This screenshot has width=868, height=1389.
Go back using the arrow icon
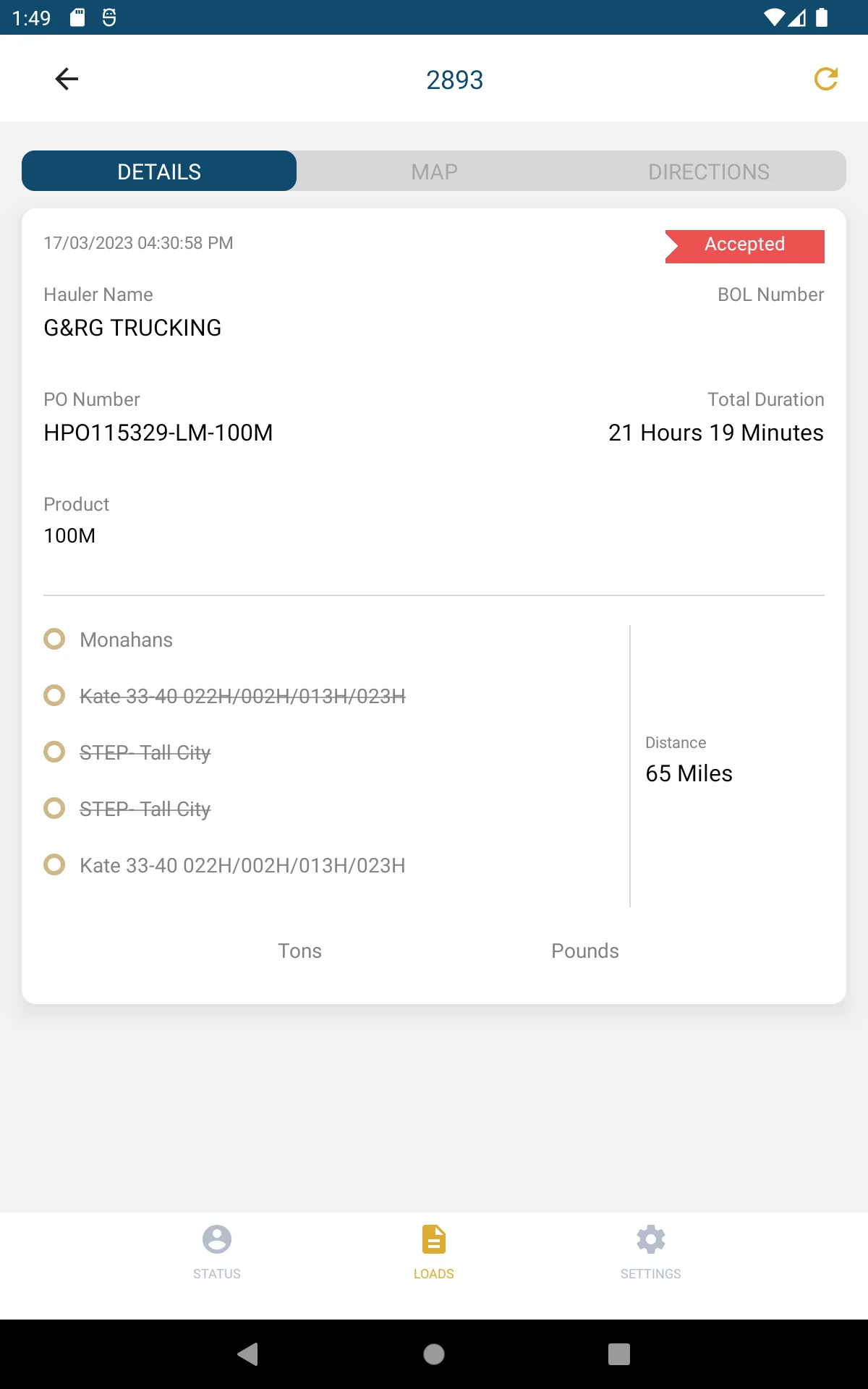point(67,79)
